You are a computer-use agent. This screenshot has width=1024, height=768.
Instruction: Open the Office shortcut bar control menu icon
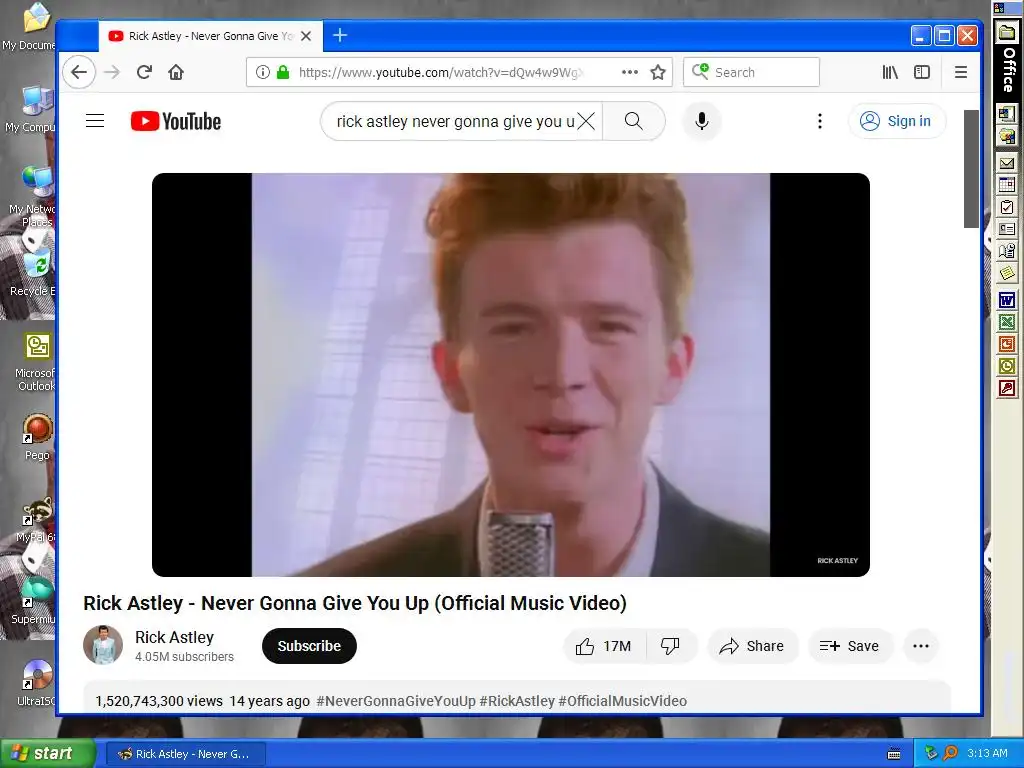(999, 8)
